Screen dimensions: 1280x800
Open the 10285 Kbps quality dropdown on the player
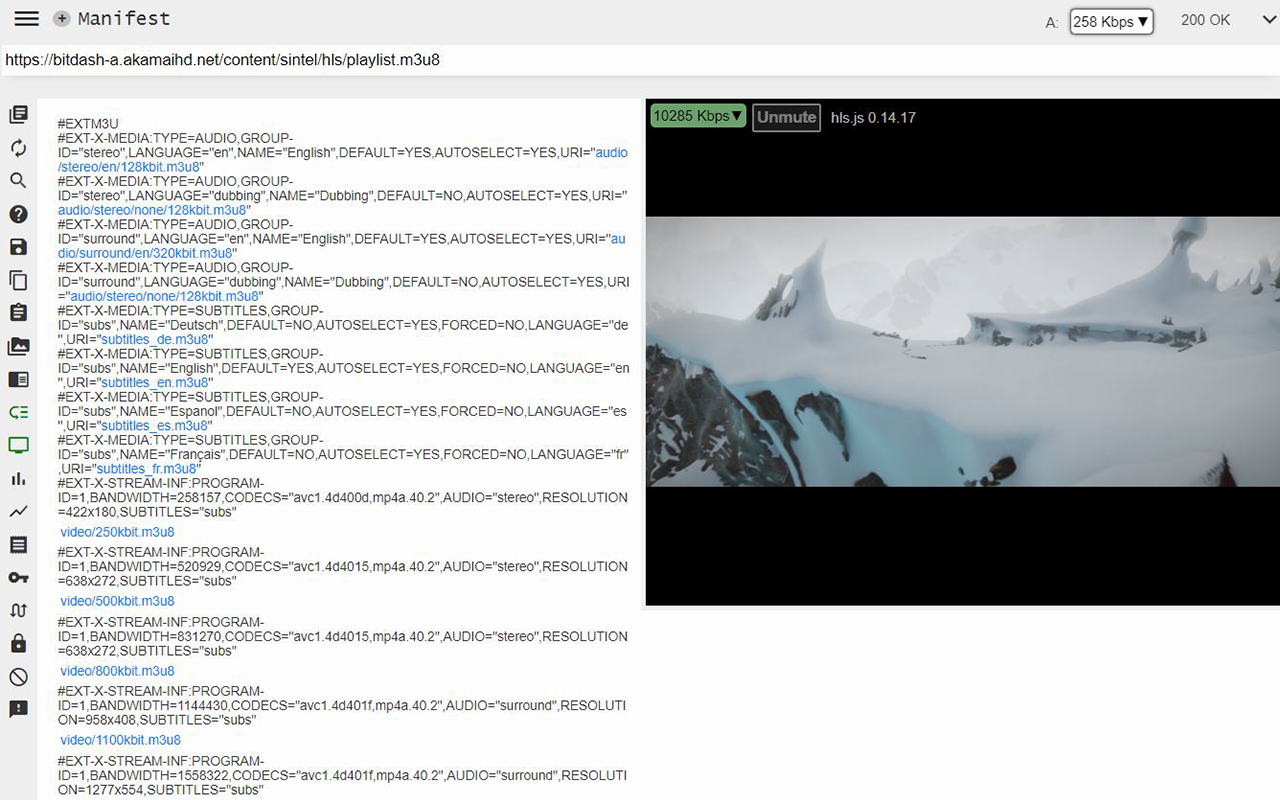coord(697,115)
